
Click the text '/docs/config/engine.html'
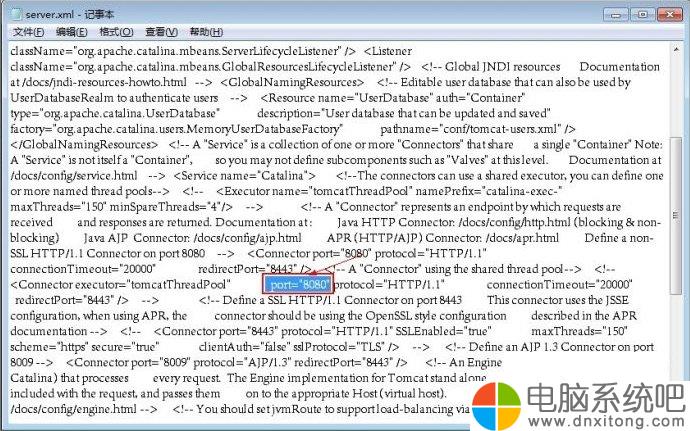click(x=73, y=409)
